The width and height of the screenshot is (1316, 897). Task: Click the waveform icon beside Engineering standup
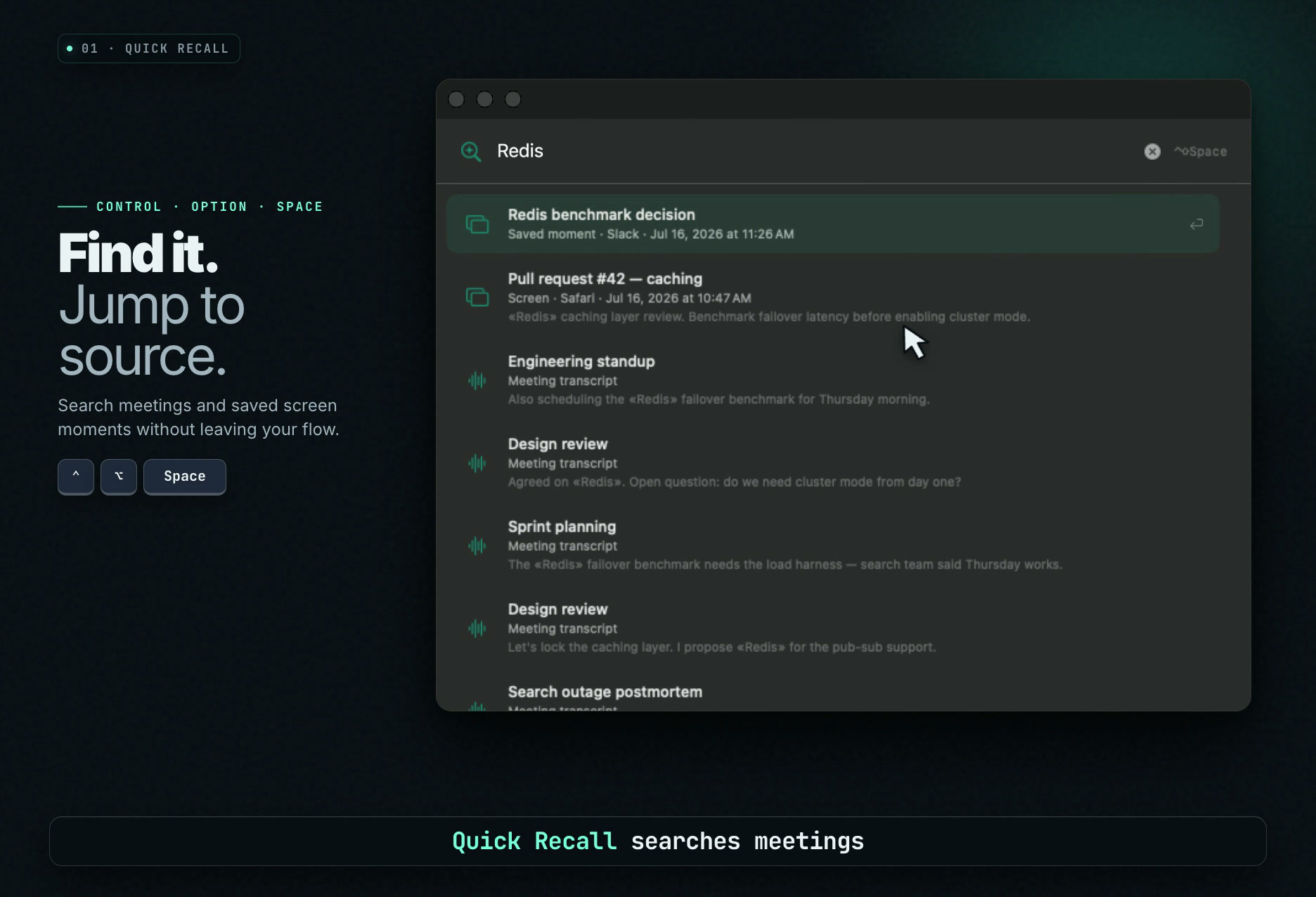coord(477,380)
